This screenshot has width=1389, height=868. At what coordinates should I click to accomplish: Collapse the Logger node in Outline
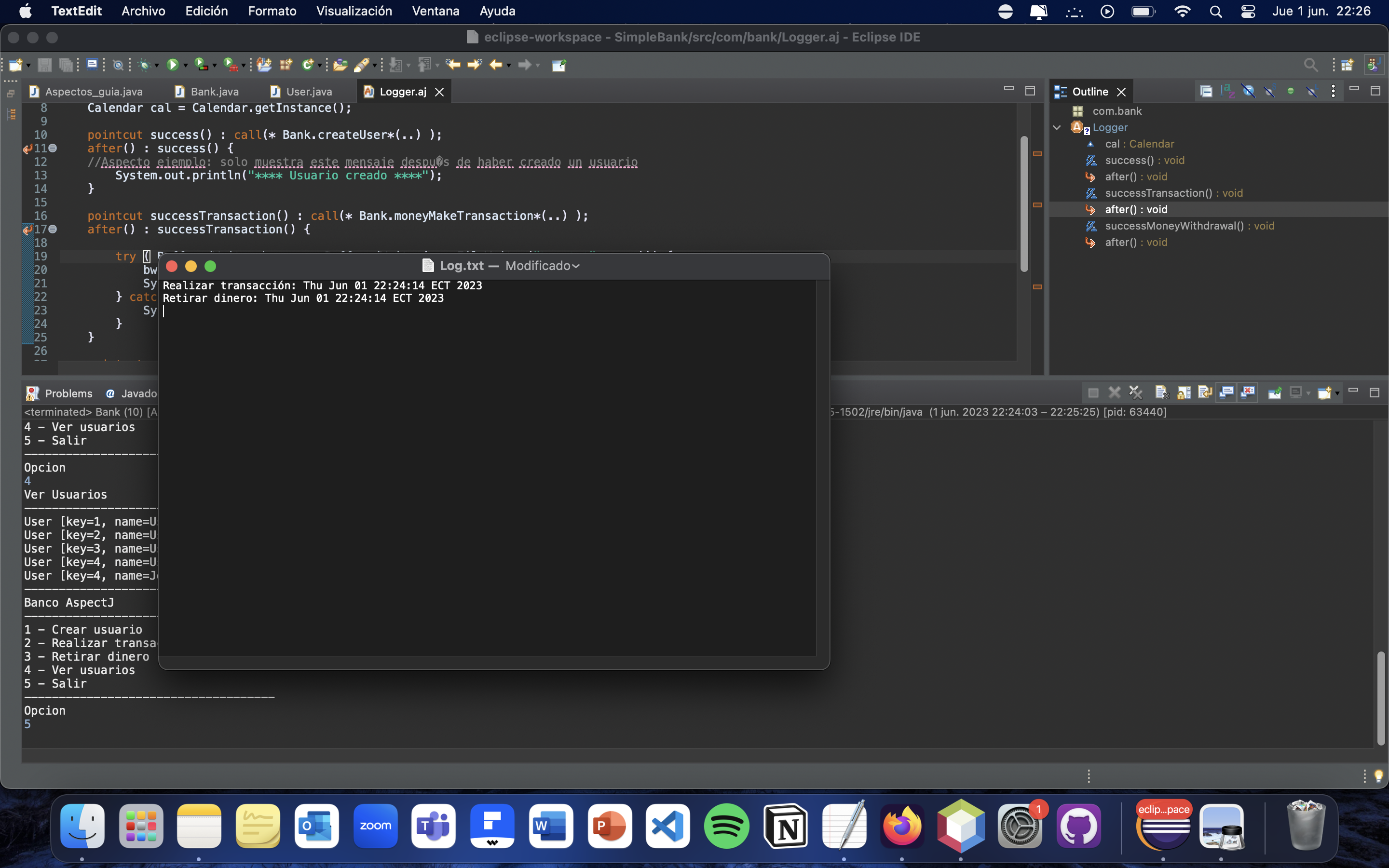[x=1057, y=127]
